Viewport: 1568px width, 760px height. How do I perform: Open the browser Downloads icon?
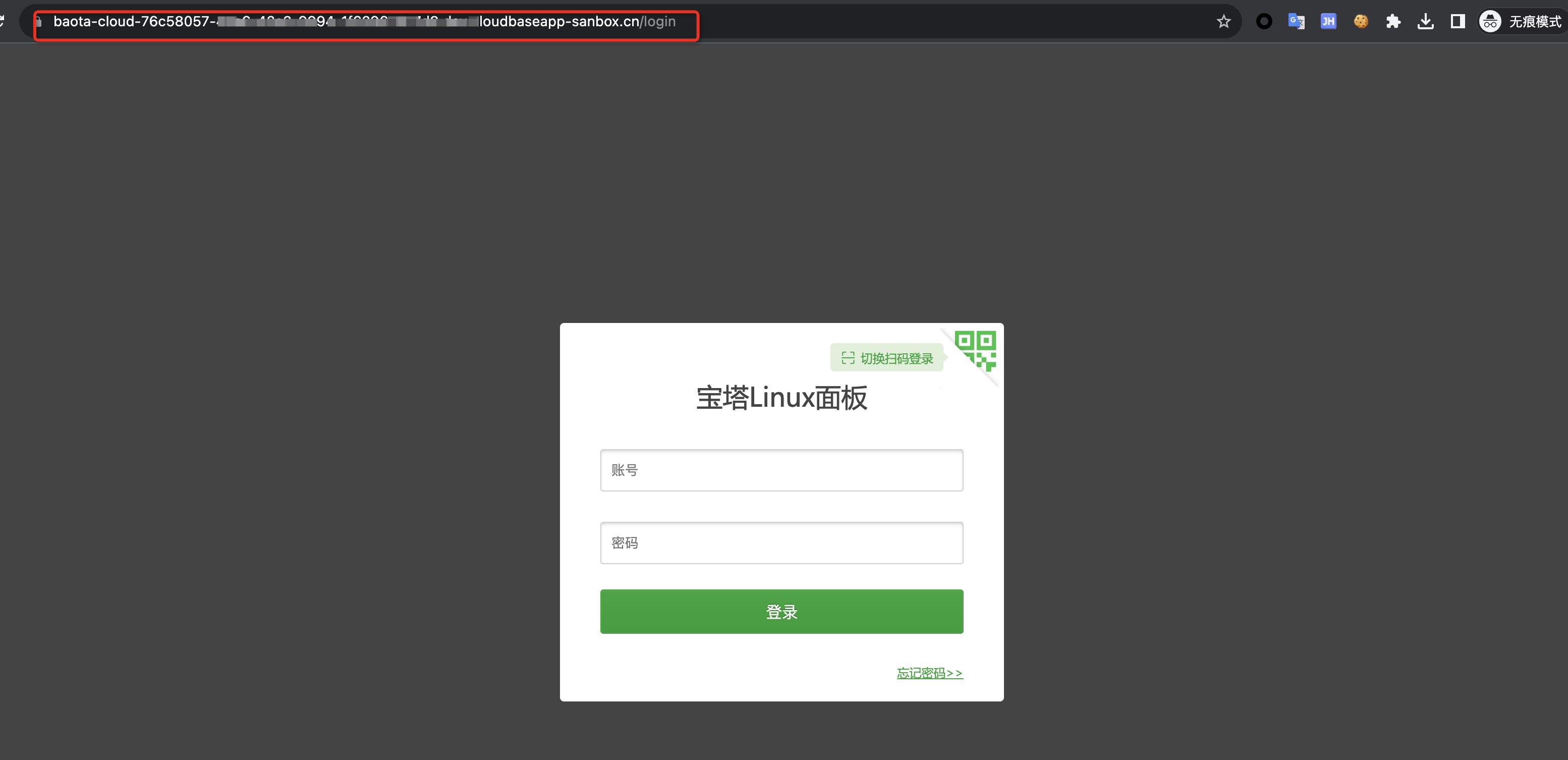1426,21
